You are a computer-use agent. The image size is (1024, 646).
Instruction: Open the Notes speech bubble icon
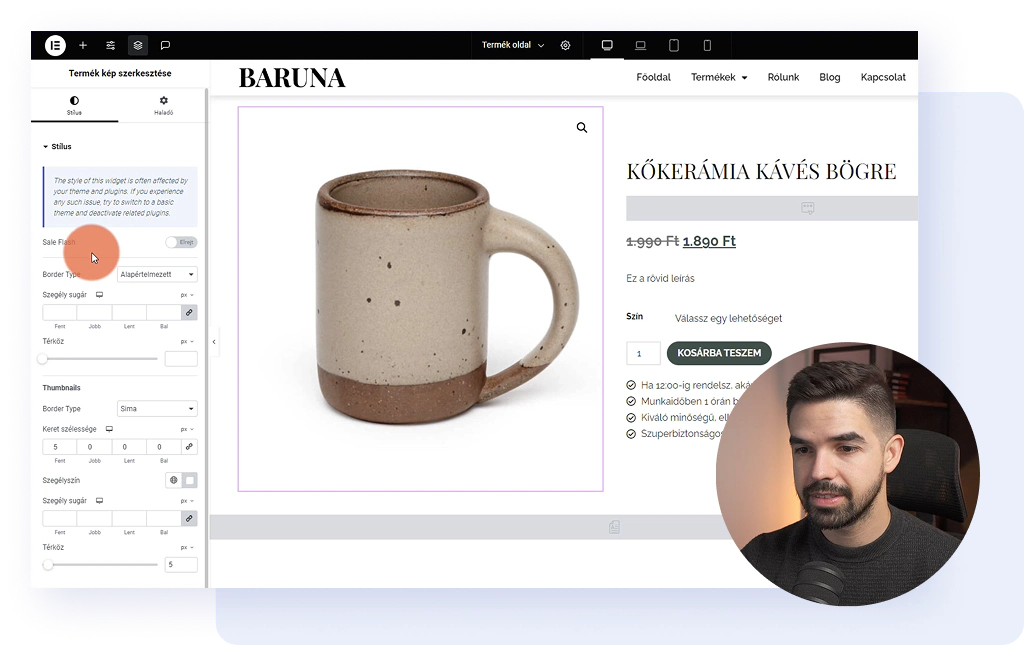pos(166,45)
